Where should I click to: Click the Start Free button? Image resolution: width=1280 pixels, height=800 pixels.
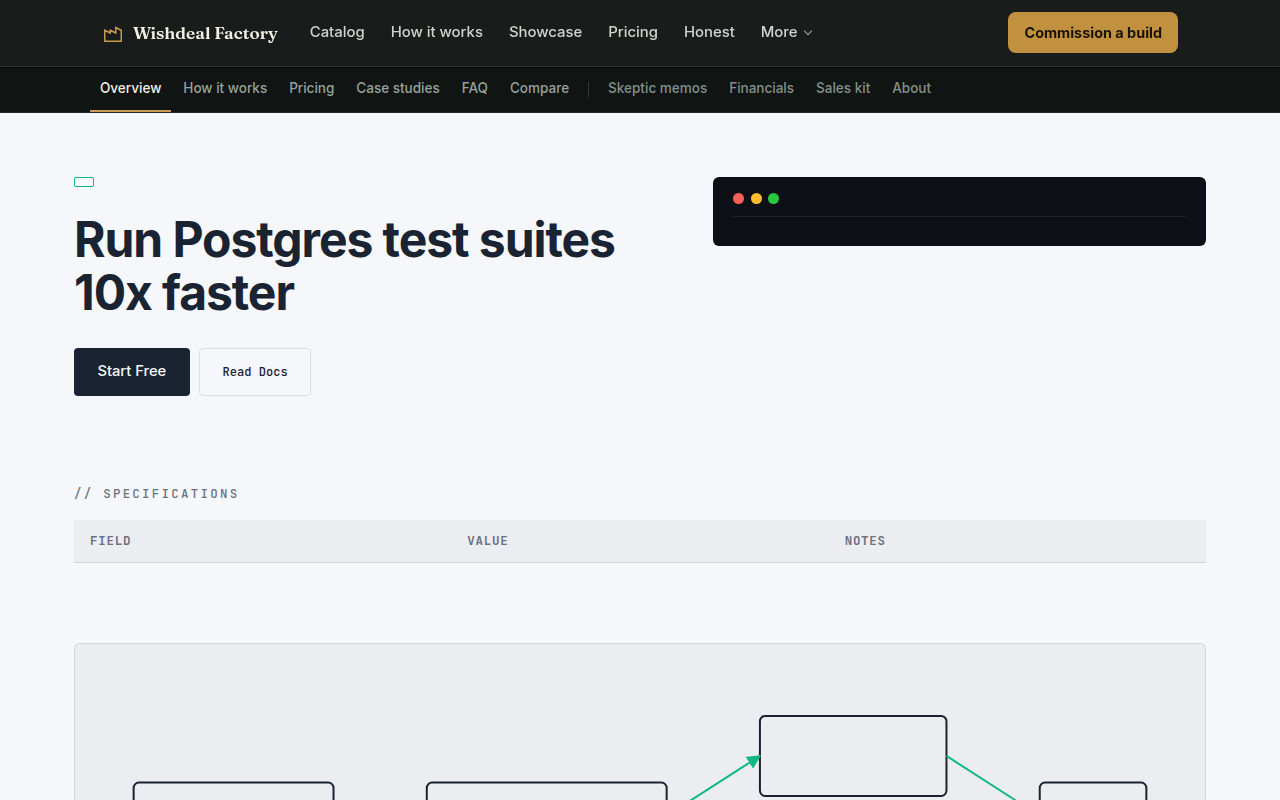132,372
